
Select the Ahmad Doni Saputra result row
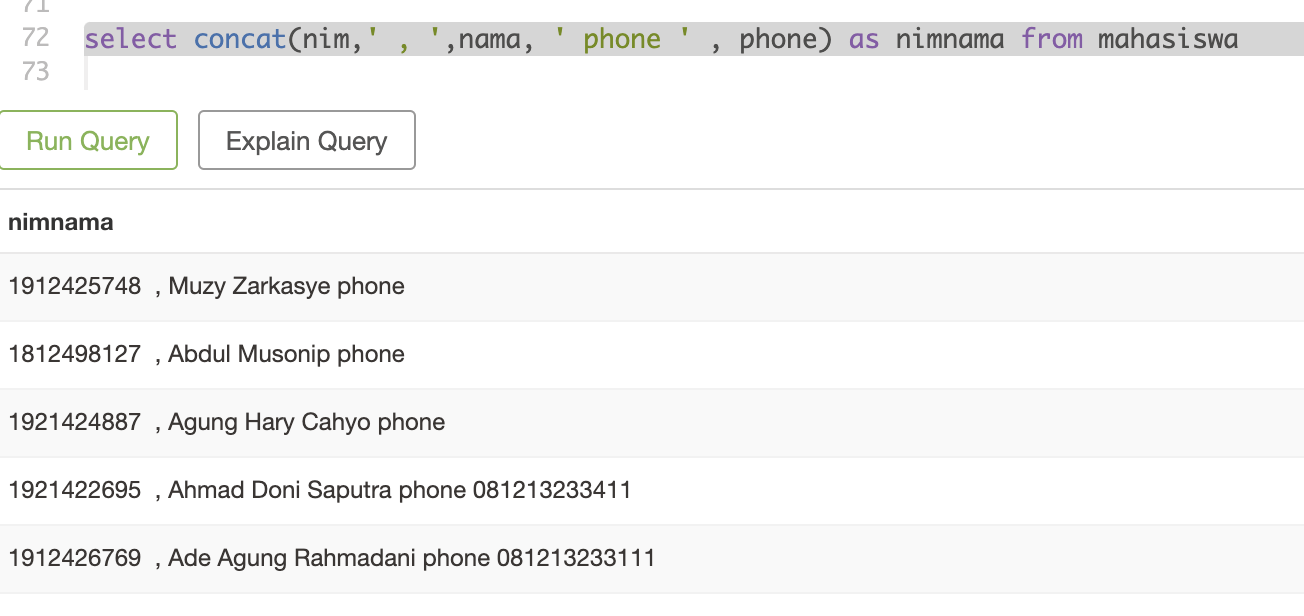320,490
